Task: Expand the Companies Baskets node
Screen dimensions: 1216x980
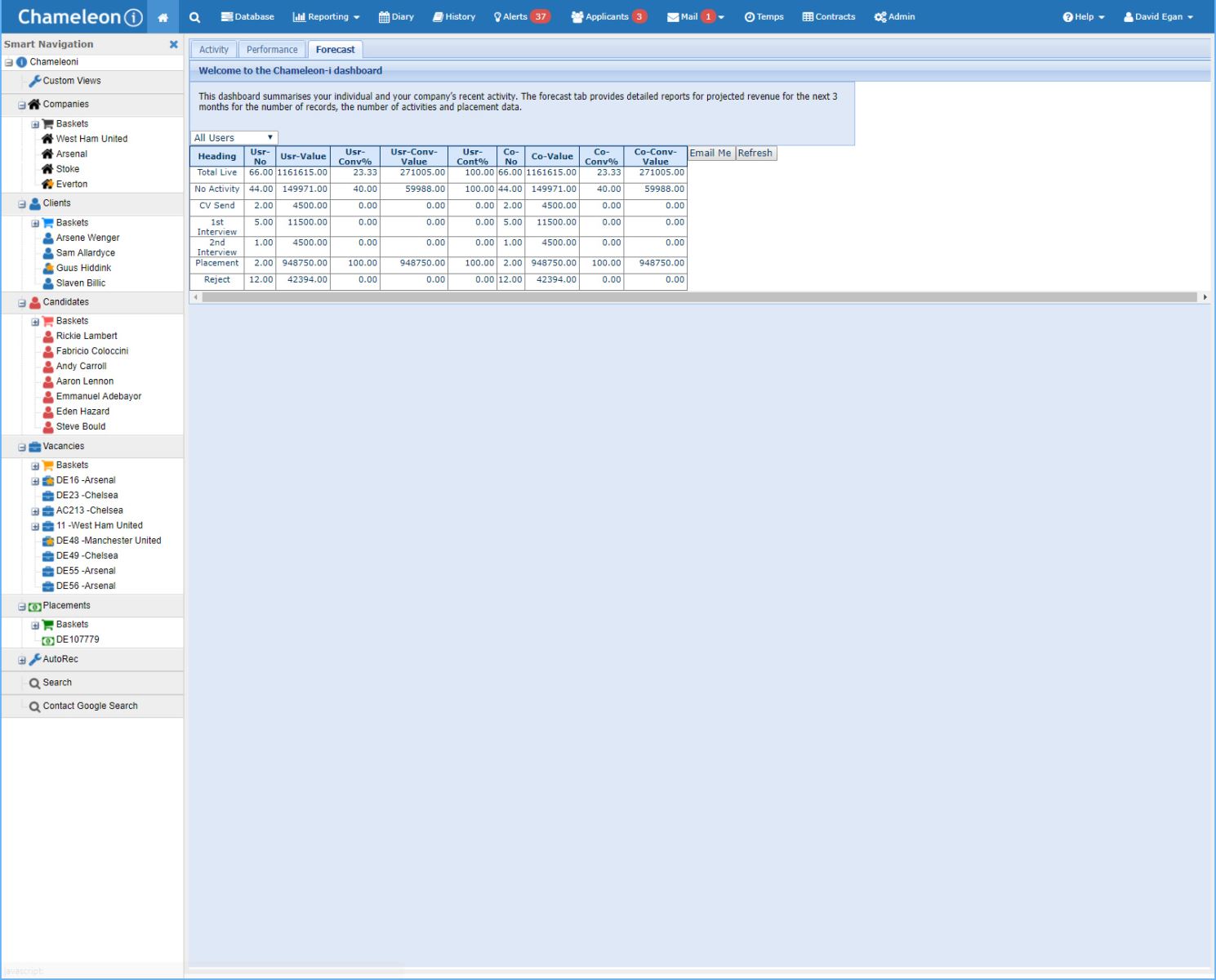Action: tap(35, 125)
